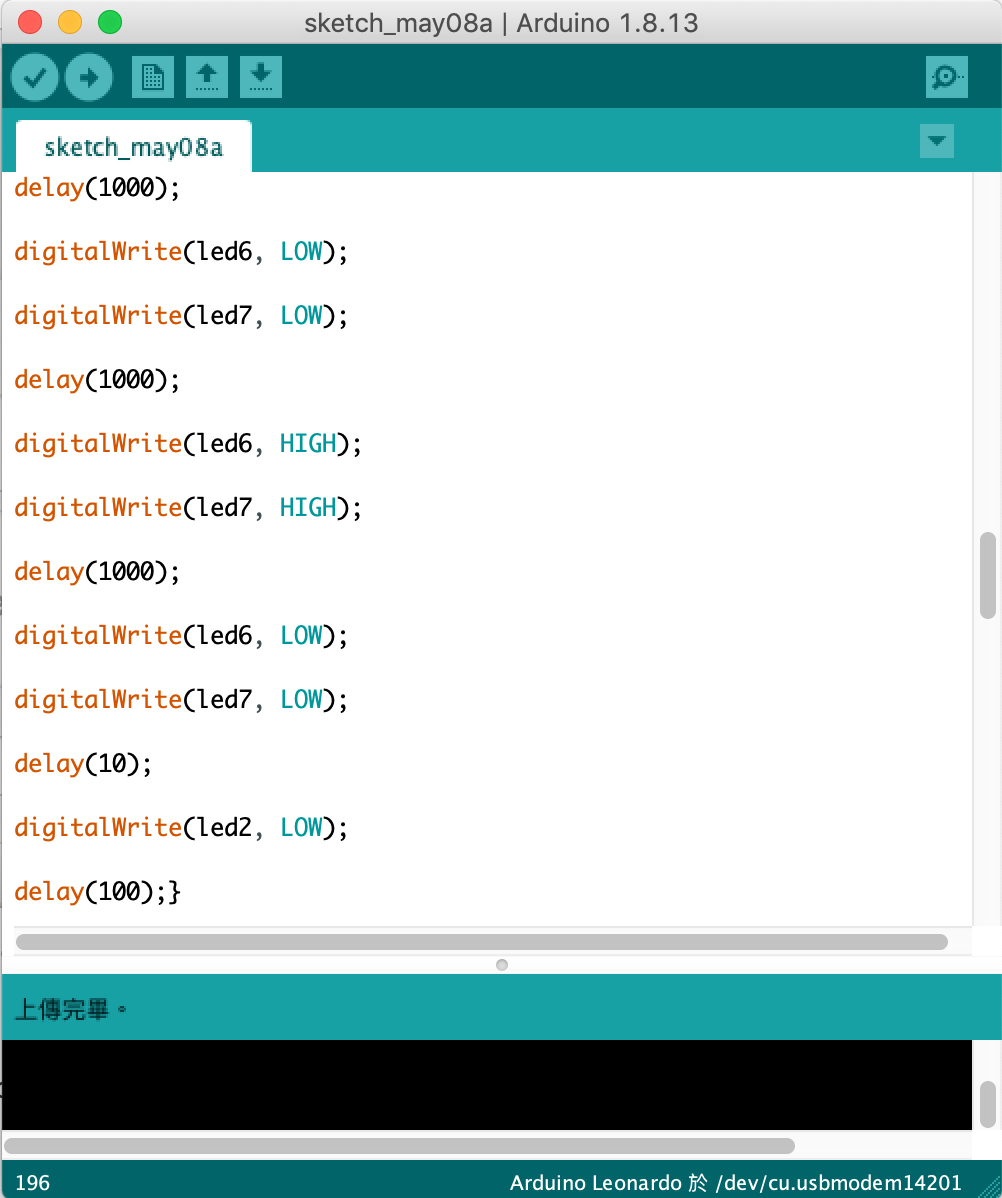Place cursor in the delay(1000) code line
Viewport: 1002px width, 1198px height.
click(95, 187)
